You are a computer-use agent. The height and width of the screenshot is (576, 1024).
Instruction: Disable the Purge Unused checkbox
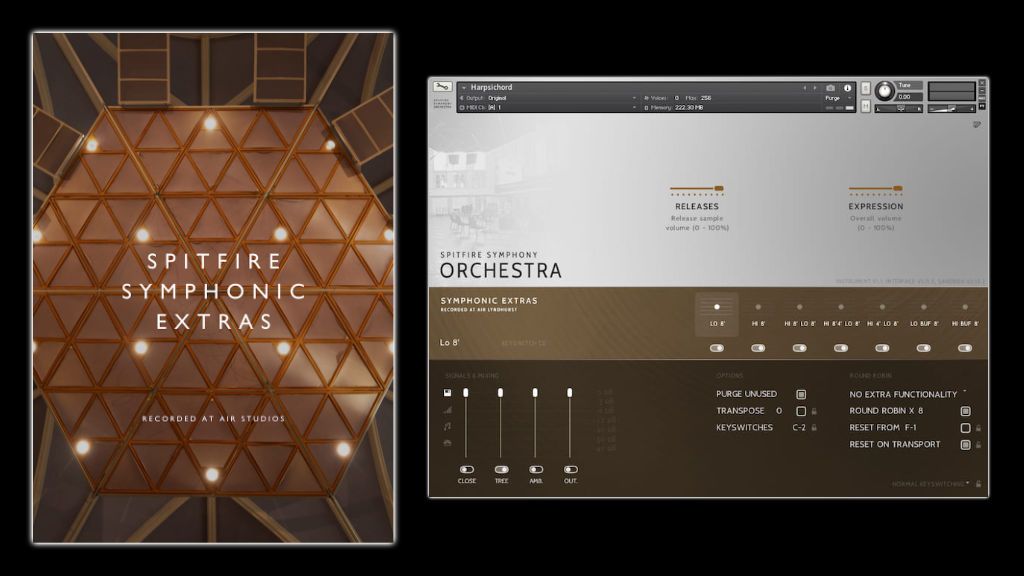pos(801,394)
